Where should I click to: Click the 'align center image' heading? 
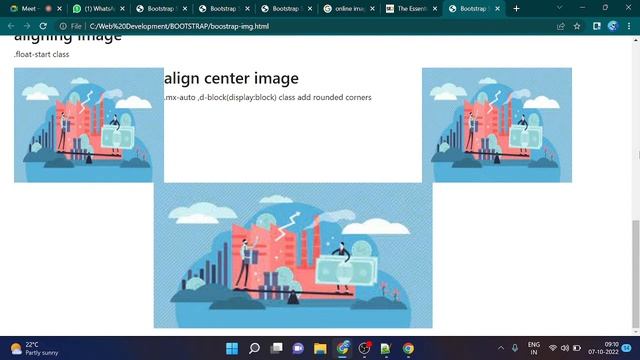click(231, 78)
